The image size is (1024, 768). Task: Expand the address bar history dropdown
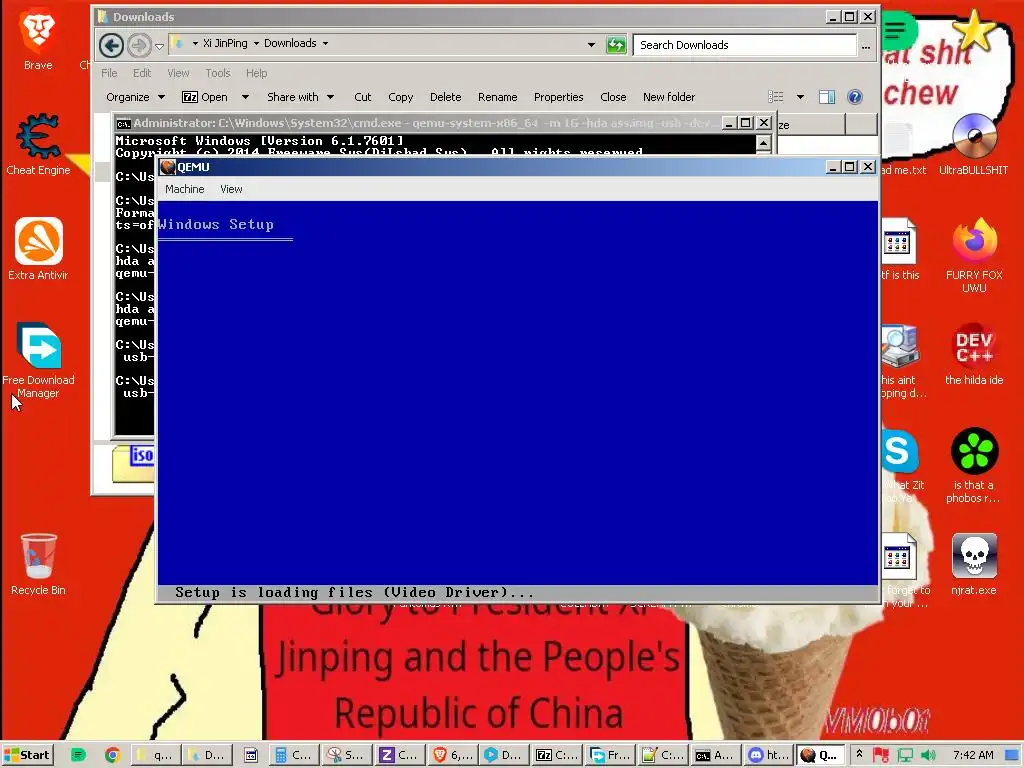(591, 45)
